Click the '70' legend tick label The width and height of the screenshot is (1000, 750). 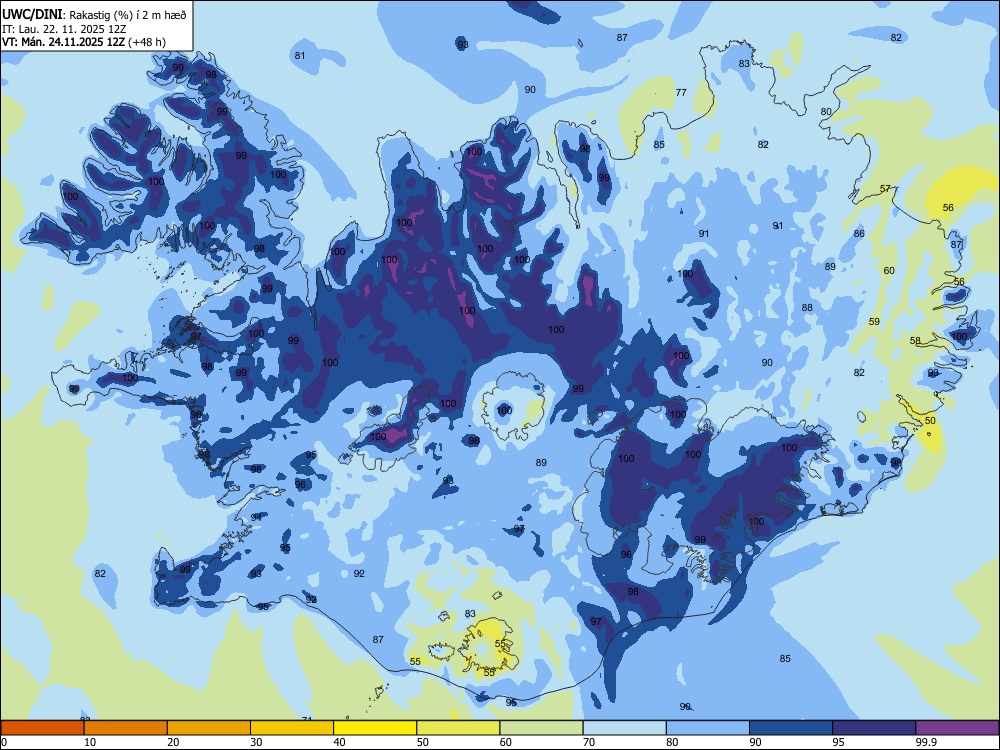[x=589, y=742]
